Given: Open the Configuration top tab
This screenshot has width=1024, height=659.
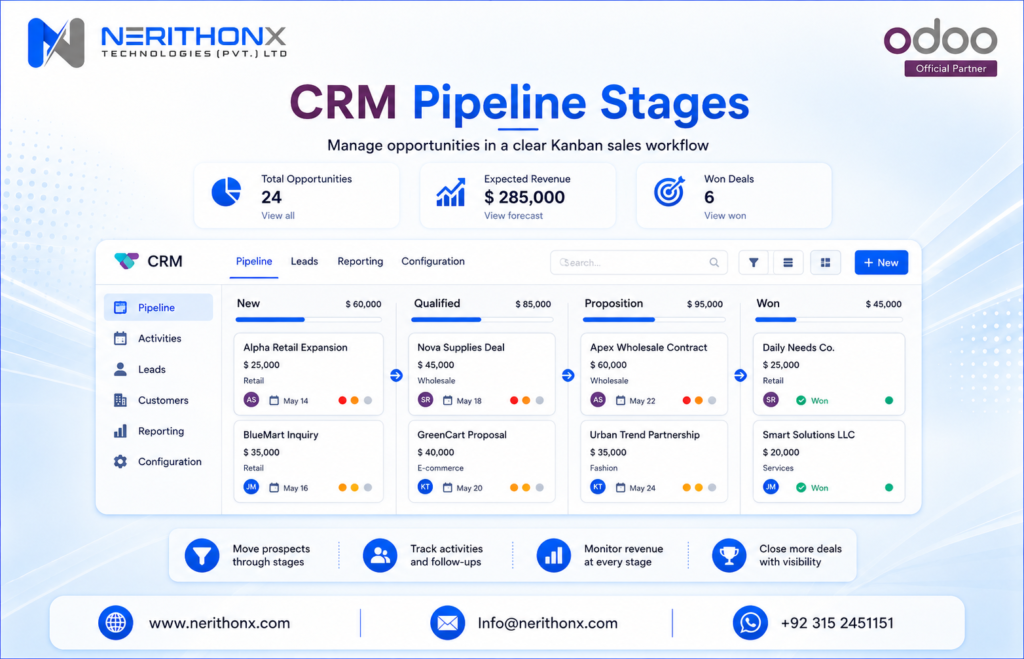Looking at the screenshot, I should 433,261.
